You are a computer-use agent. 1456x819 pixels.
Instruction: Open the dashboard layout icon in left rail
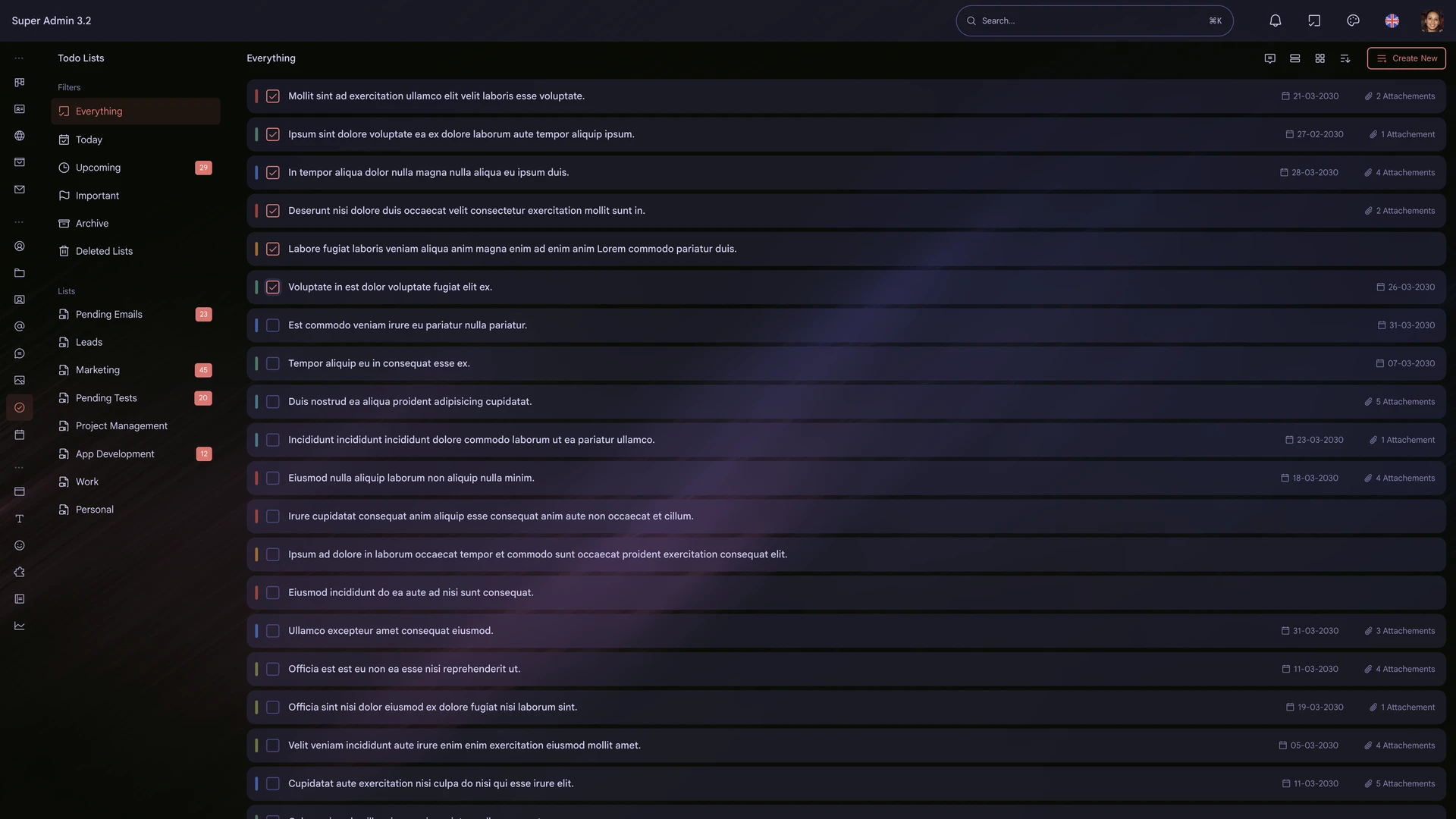(20, 82)
